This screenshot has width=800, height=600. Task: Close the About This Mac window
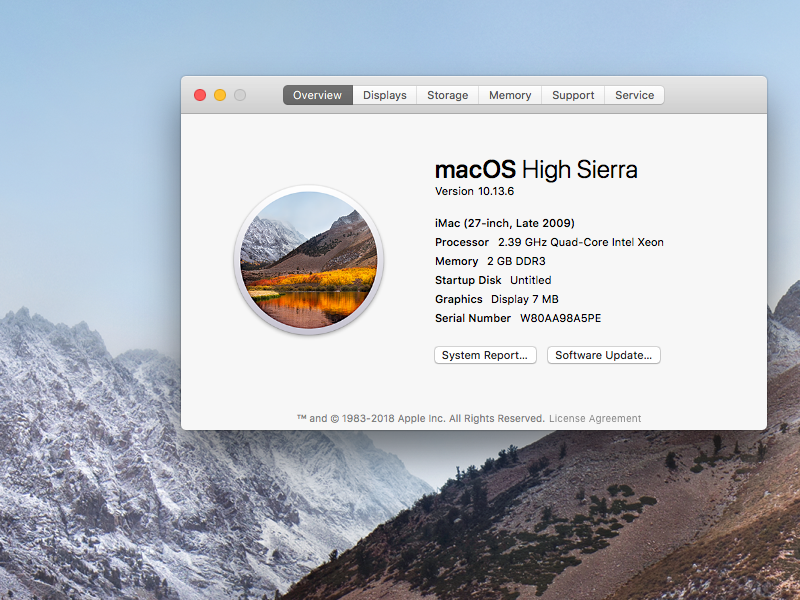click(200, 95)
